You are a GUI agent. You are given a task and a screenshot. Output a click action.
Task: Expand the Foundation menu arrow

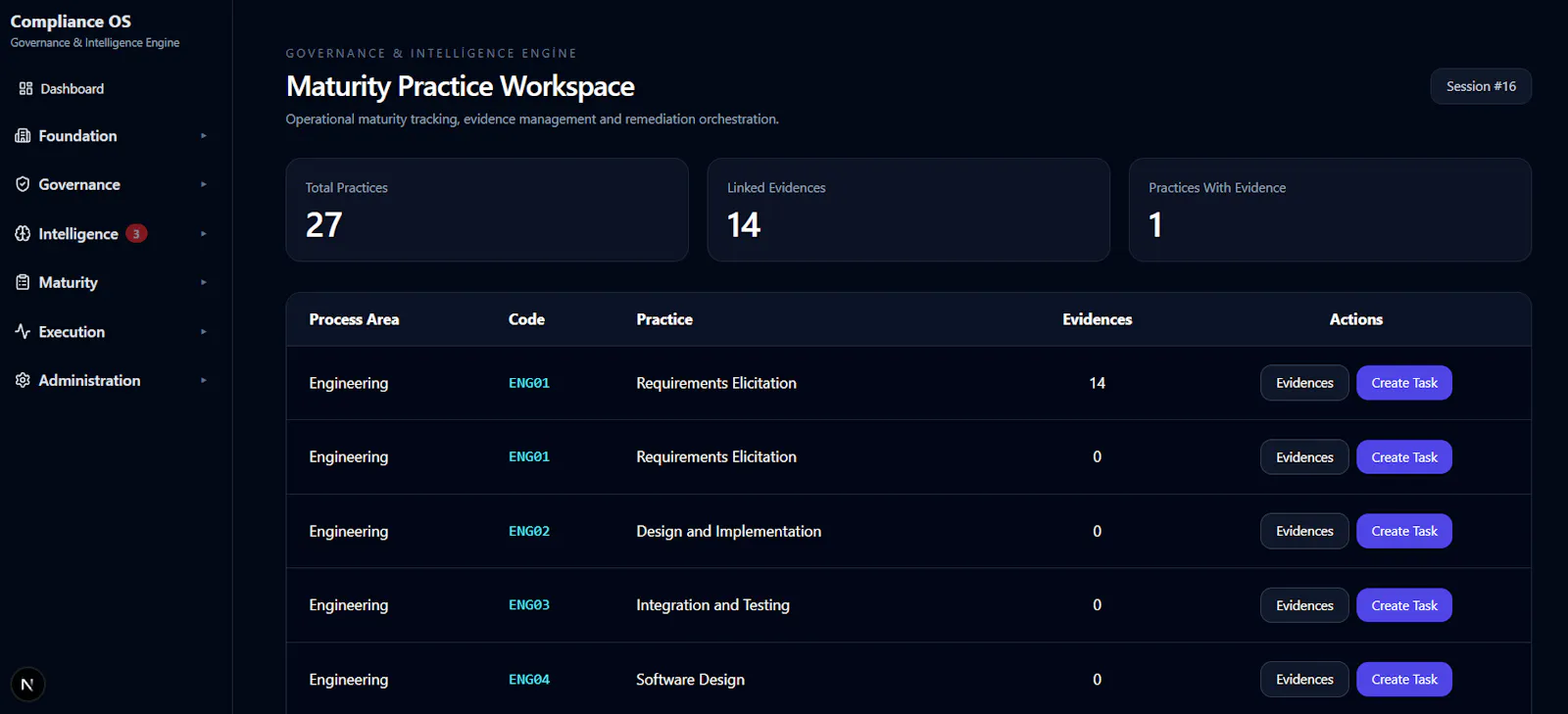click(204, 136)
